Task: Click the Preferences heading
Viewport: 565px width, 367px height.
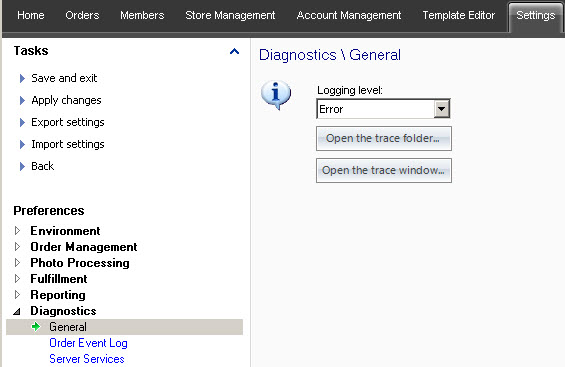Action: 49,211
